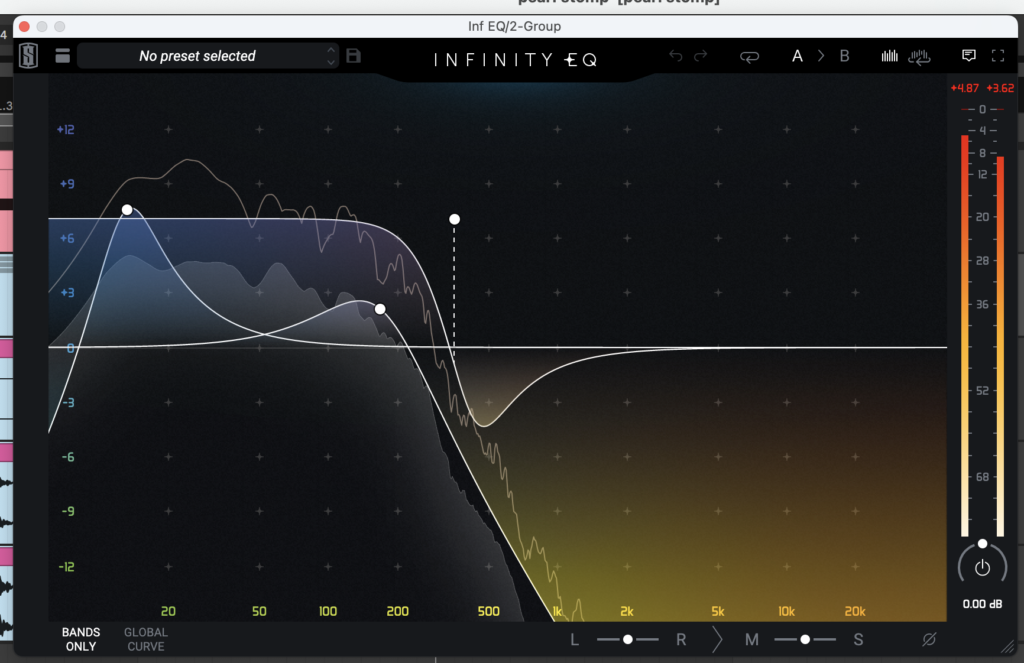Viewport: 1024px width, 663px height.
Task: Open the hamburger menu beside the logo
Action: click(x=63, y=56)
